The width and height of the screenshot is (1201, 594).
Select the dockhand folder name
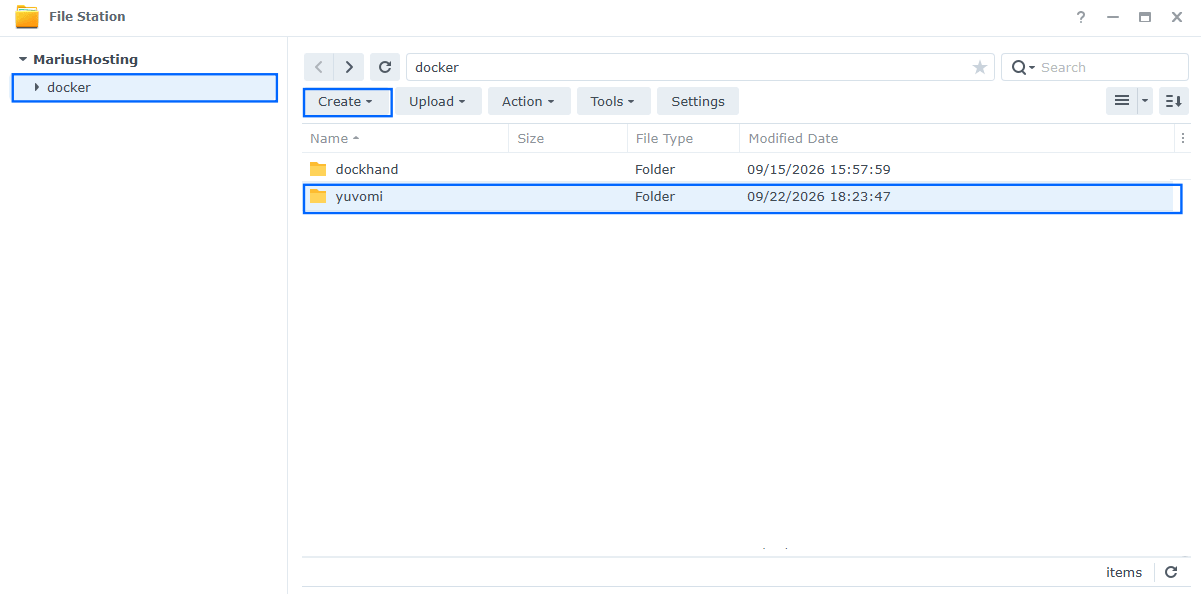[367, 169]
